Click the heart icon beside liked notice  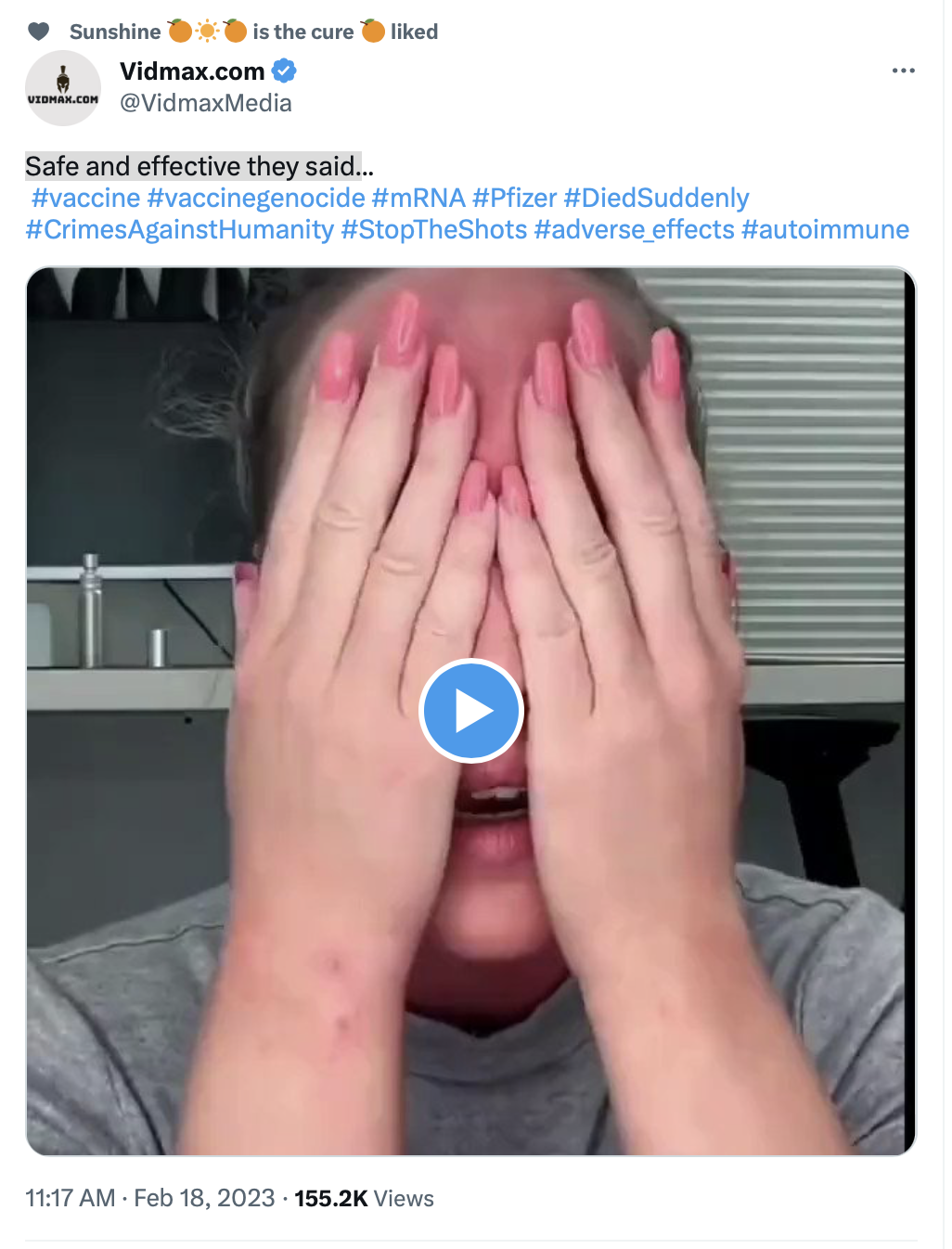point(38,32)
